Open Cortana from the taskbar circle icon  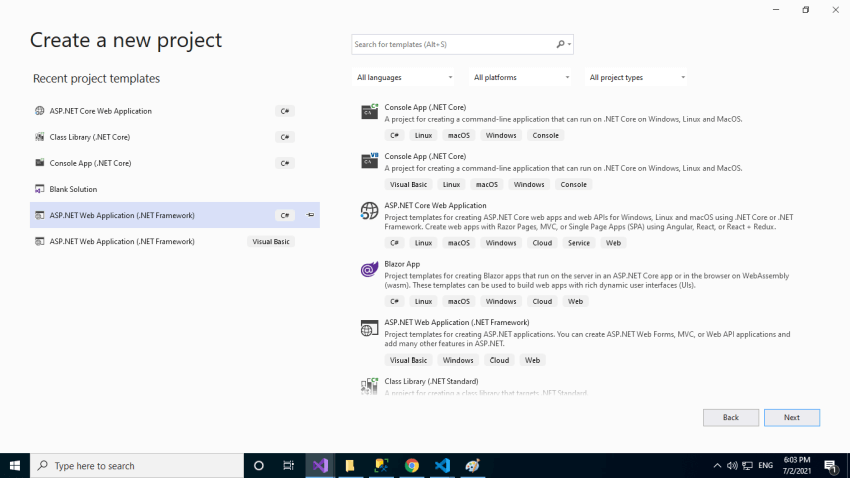click(259, 466)
